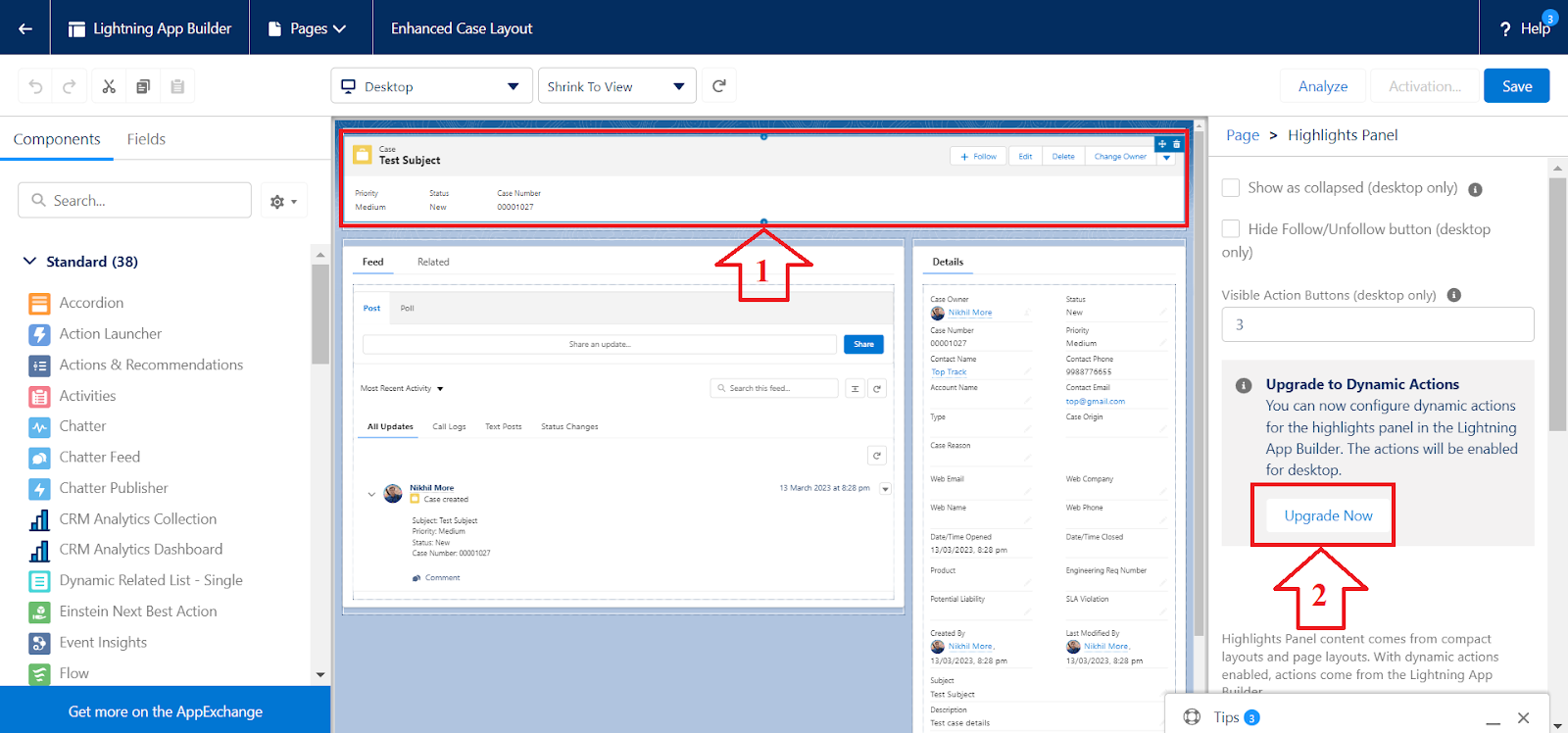This screenshot has height=733, width=1568.
Task: Click the components list scrollbar
Action: click(x=319, y=314)
